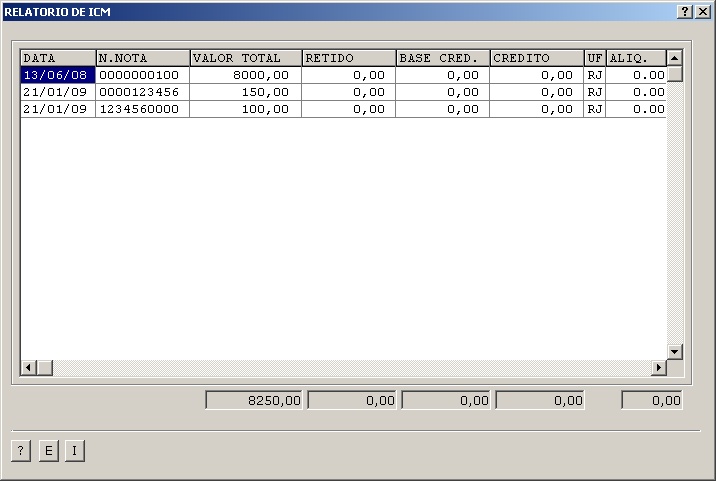Click the N.NOTA column header
This screenshot has height=481, width=716.
142,58
